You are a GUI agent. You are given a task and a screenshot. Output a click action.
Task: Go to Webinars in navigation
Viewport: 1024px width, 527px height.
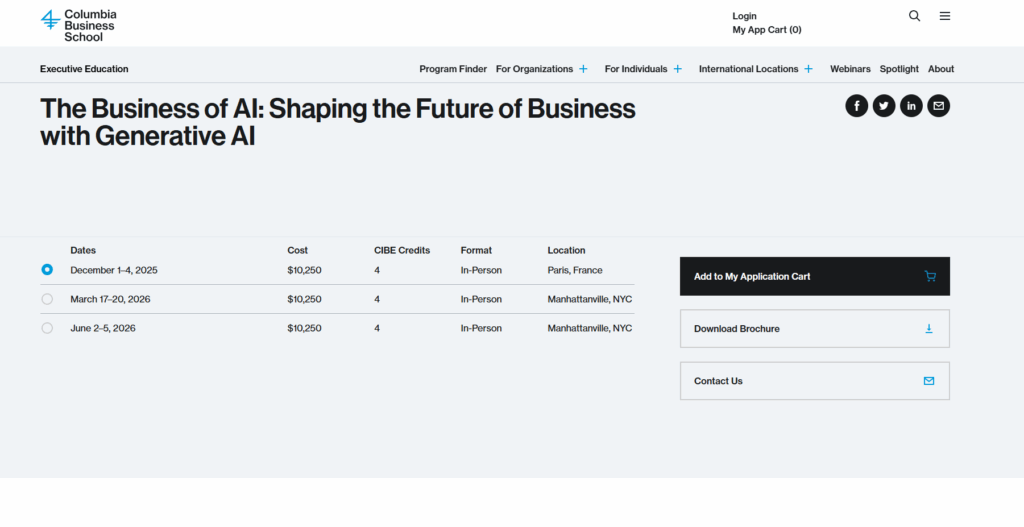point(850,69)
